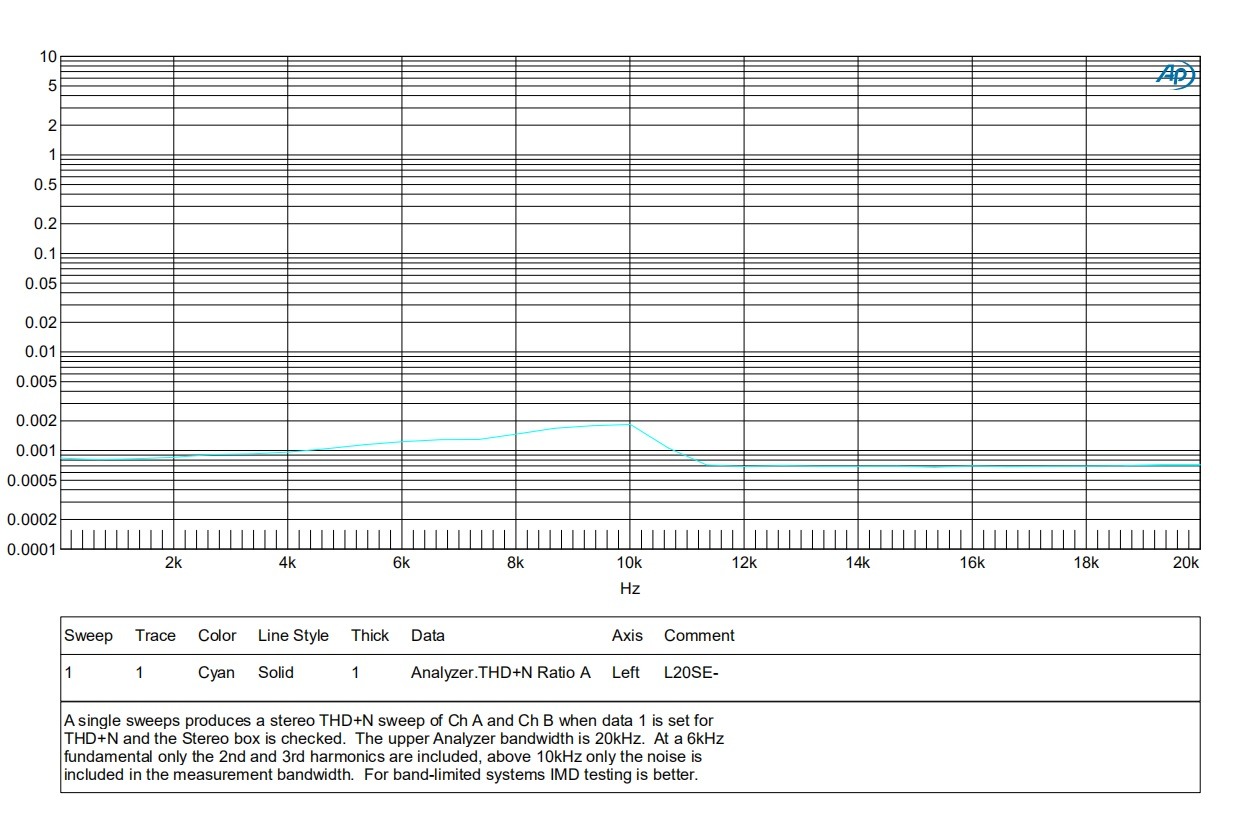This screenshot has height=827, width=1257.
Task: Click the 'Hz' x-axis title
Action: 630,589
